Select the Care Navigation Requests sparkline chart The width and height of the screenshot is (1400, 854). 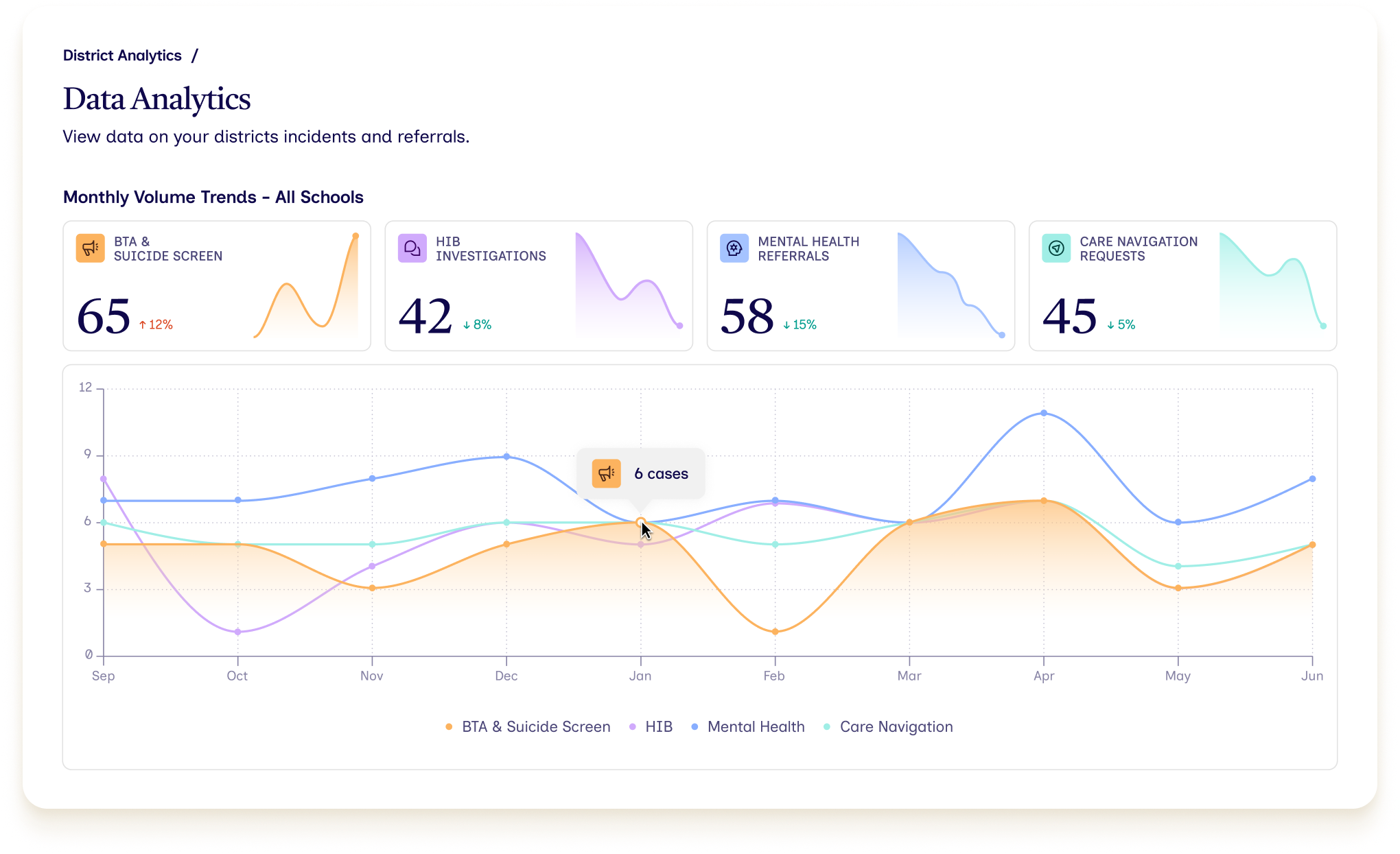click(x=1273, y=285)
